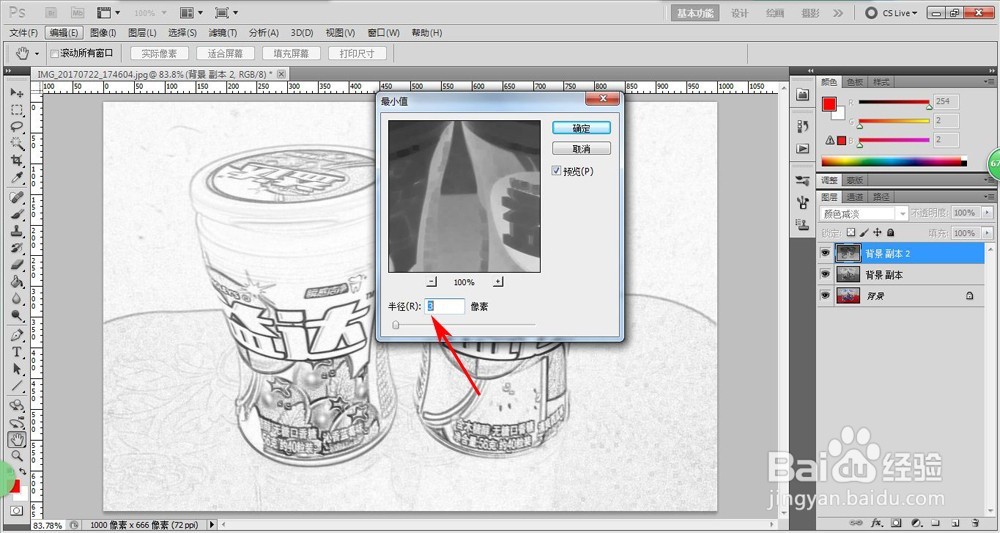The image size is (1000, 533).
Task: Select the History Brush tool
Action: click(x=17, y=248)
